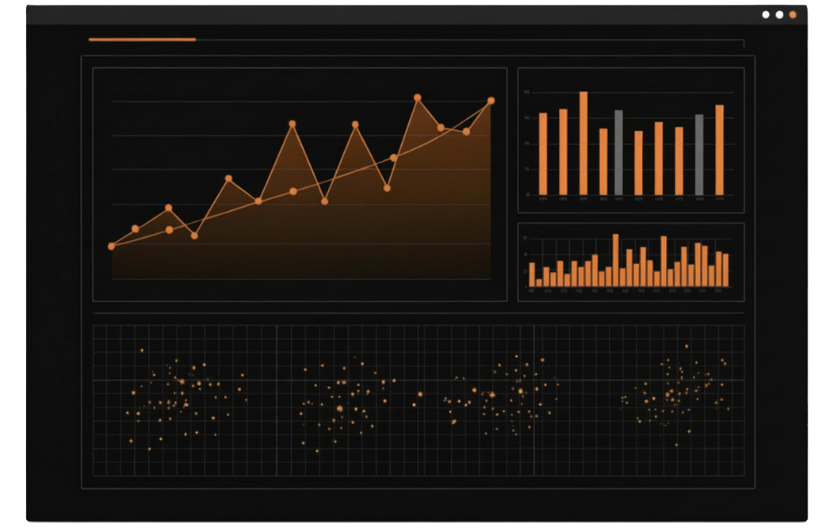The height and width of the screenshot is (528, 832).
Task: Click the highest peak point on the line chart
Action: pos(417,98)
